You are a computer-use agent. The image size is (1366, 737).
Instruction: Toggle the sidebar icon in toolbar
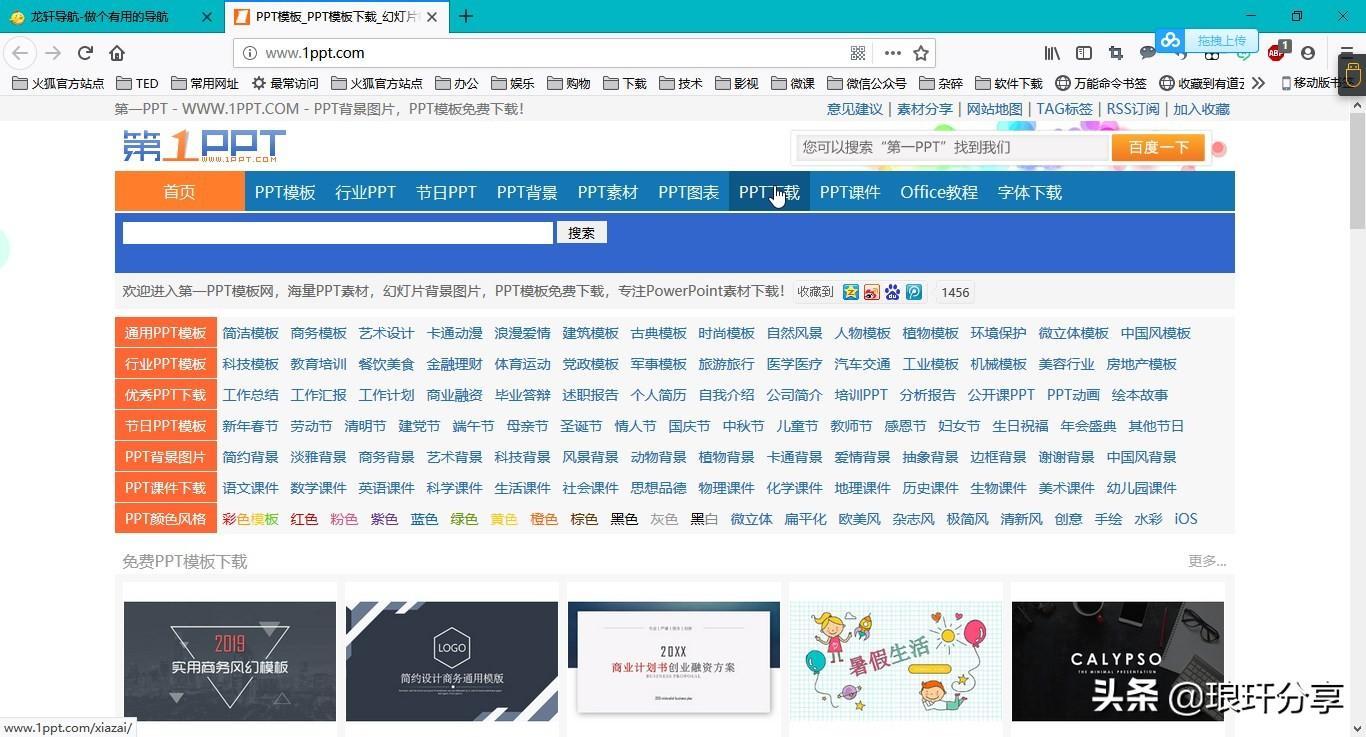pyautogui.click(x=1083, y=53)
